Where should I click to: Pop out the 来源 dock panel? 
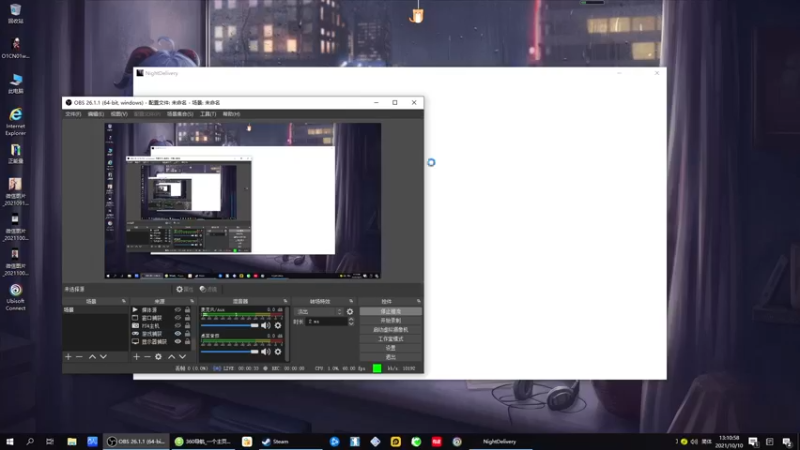coord(192,302)
